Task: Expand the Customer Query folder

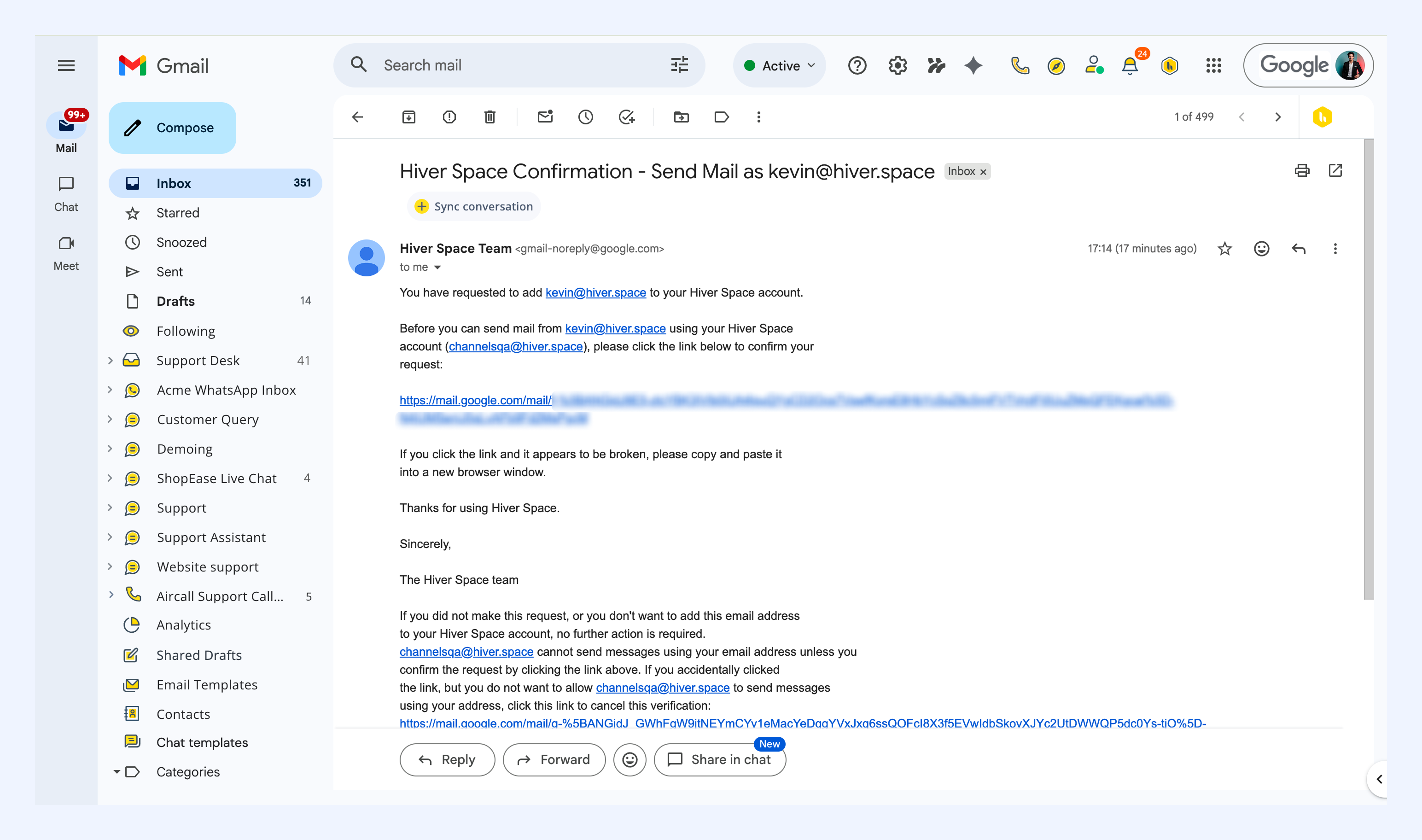Action: click(x=111, y=420)
